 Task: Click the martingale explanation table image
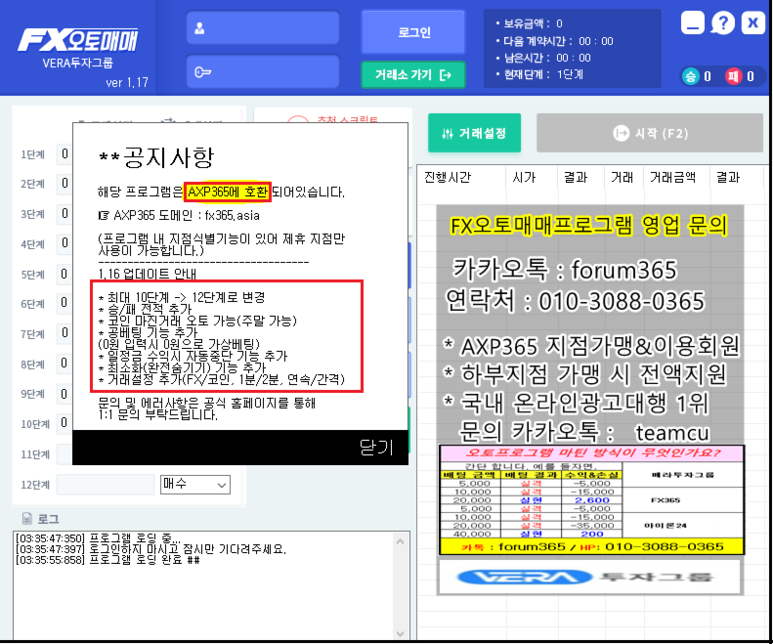point(592,500)
